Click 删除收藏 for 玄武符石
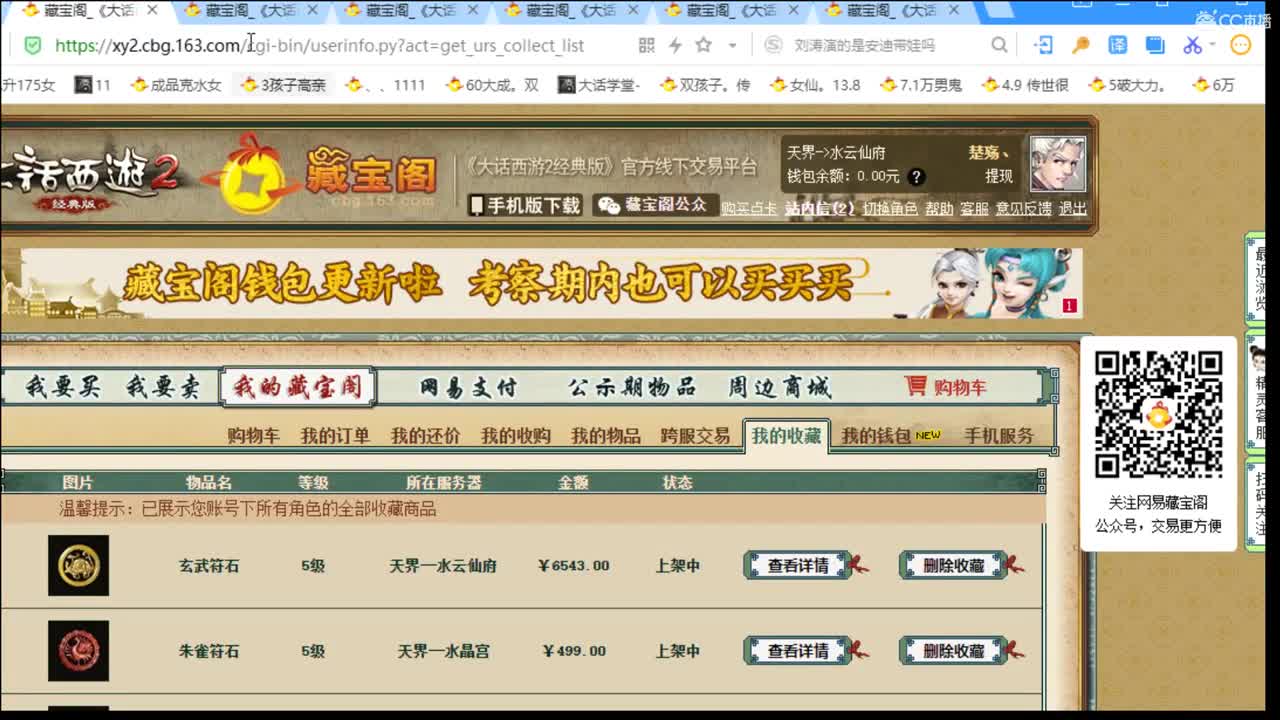Screen dimensions: 1280x720 [954, 565]
